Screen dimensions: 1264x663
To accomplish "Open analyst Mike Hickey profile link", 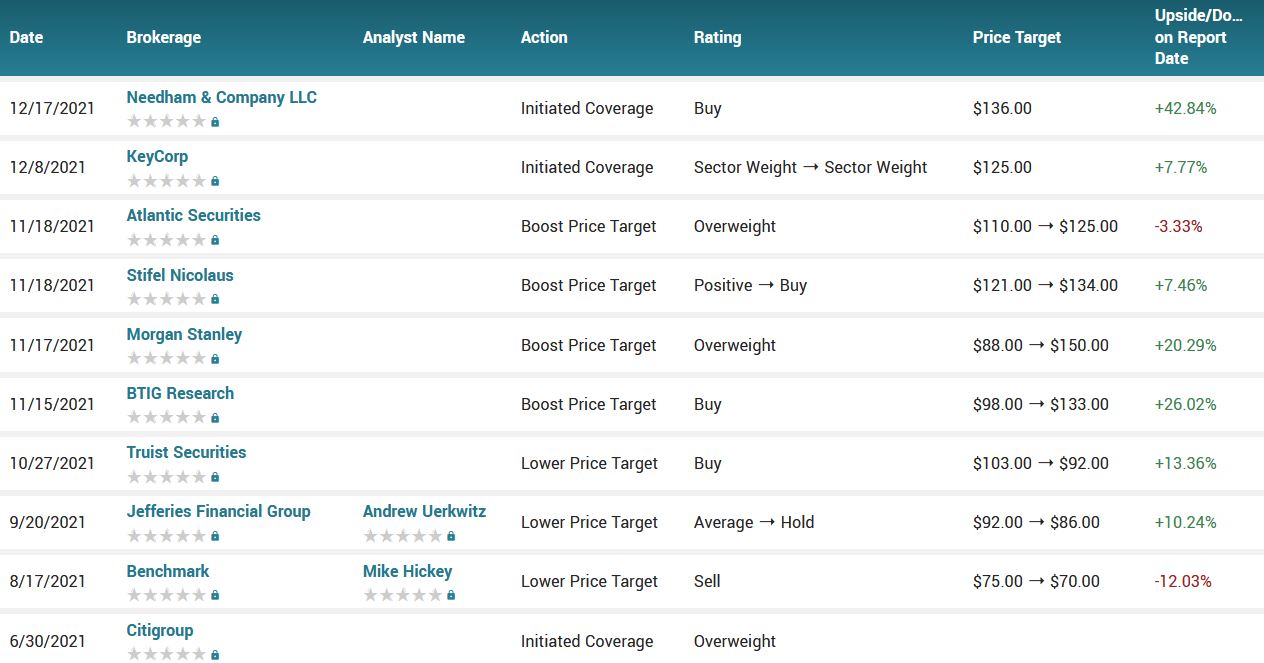I will [407, 571].
